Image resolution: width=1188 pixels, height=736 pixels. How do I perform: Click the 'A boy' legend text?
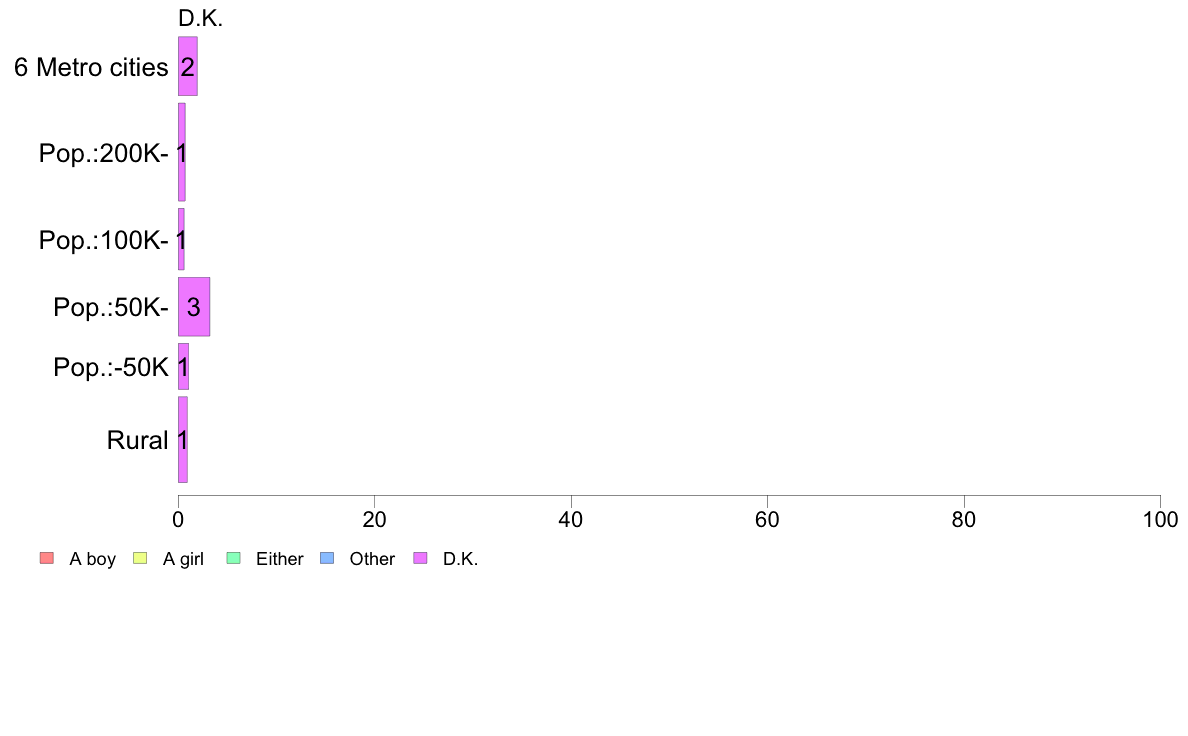tap(92, 559)
